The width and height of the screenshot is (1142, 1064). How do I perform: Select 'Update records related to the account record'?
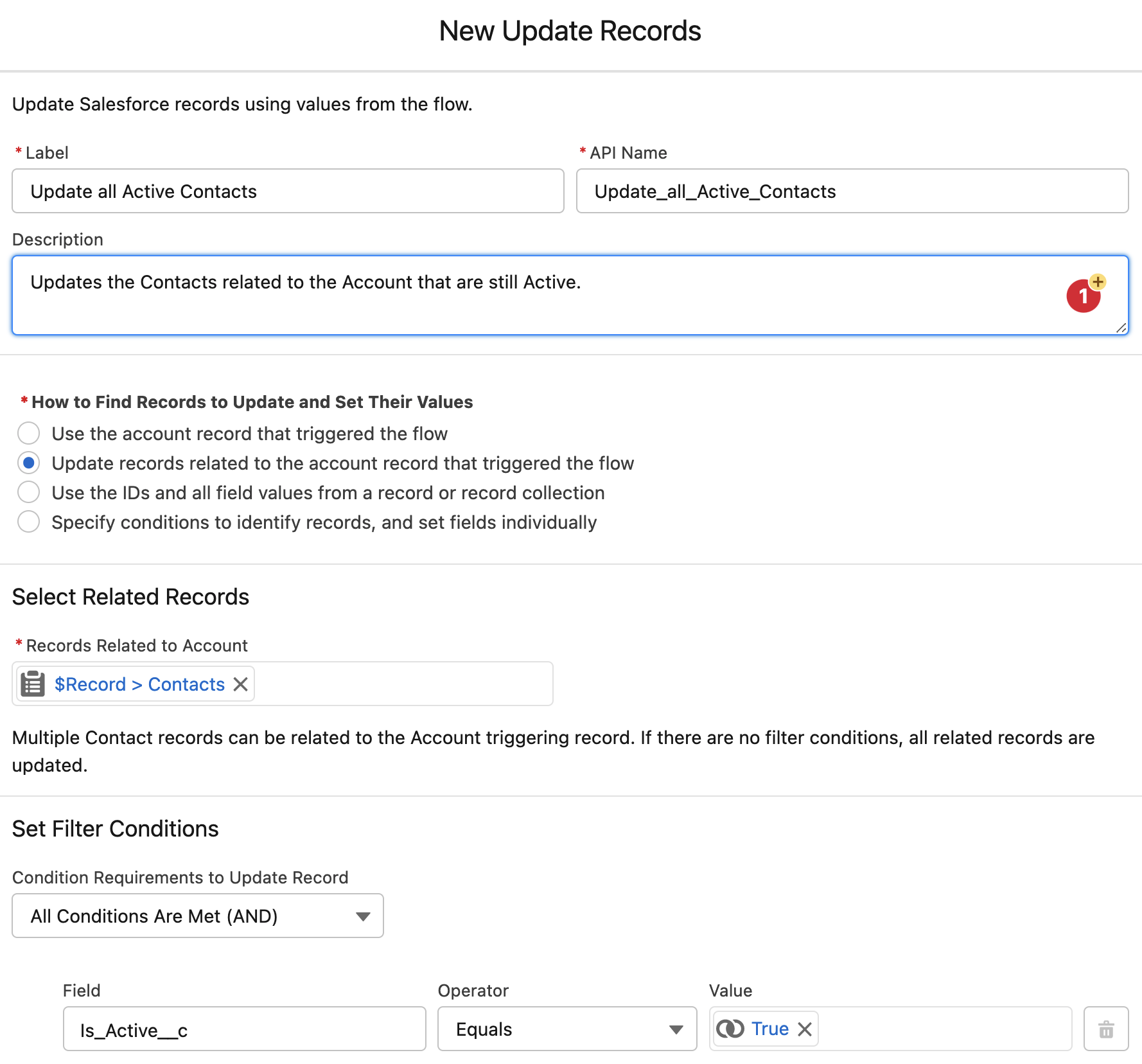click(x=29, y=463)
